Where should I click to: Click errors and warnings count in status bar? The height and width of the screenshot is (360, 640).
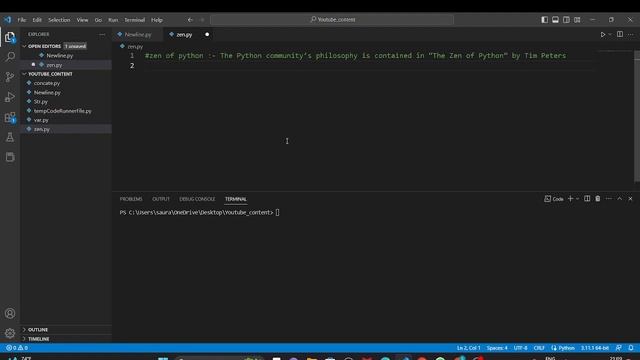pos(17,348)
